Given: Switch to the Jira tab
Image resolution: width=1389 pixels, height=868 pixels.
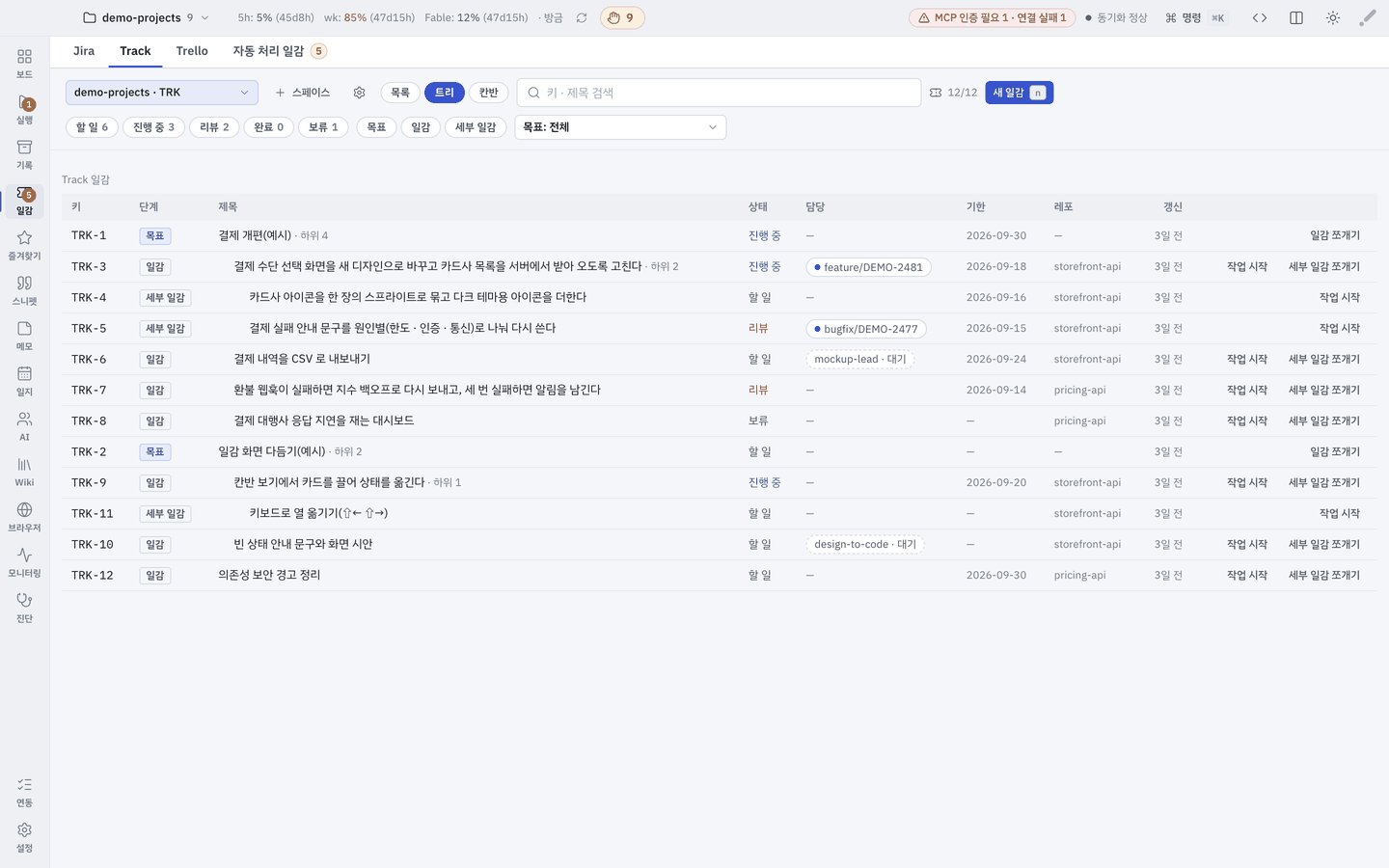Looking at the screenshot, I should tap(84, 51).
